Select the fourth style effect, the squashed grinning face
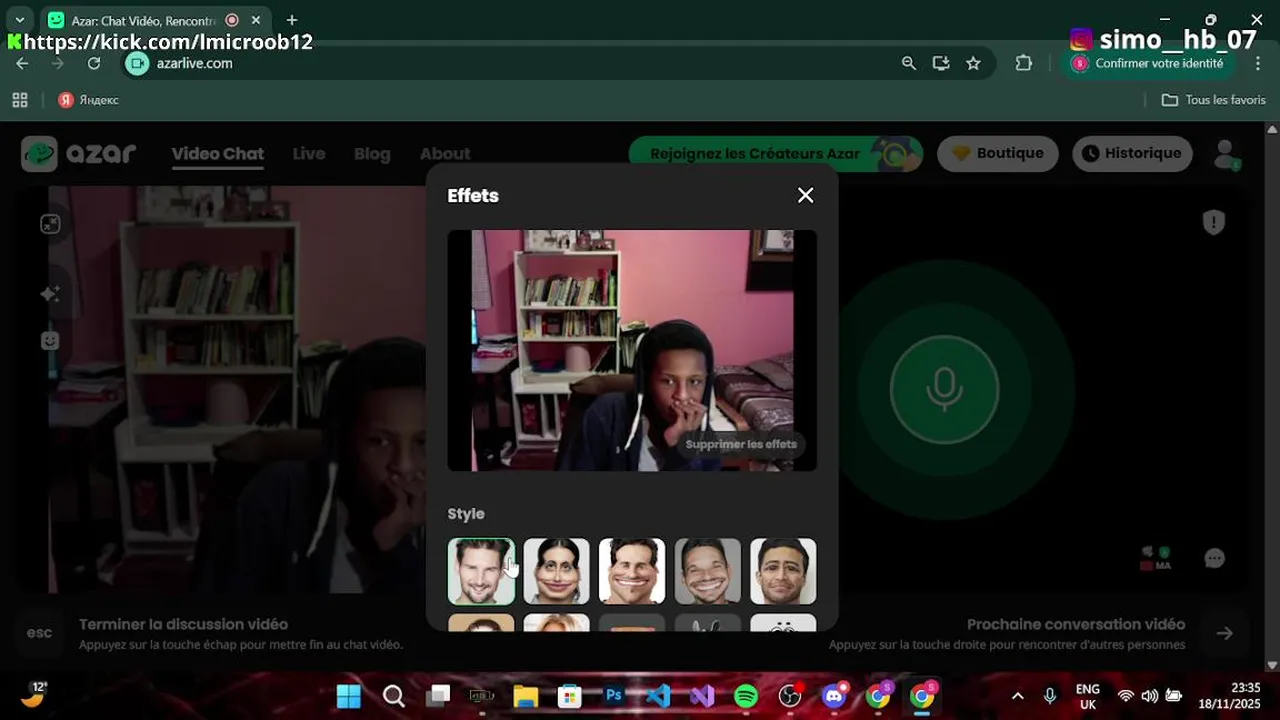This screenshot has width=1280, height=720. [x=708, y=571]
